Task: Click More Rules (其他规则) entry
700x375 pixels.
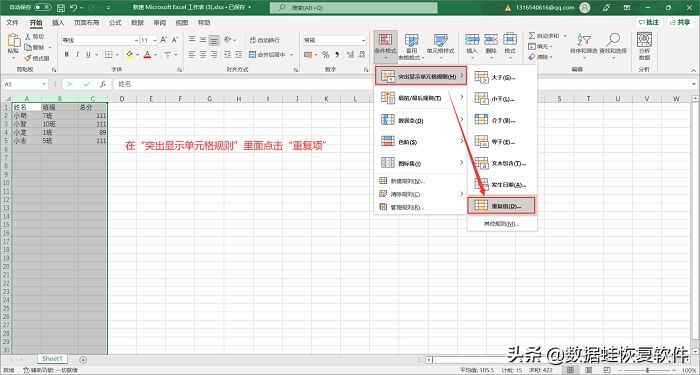Action: [x=502, y=224]
